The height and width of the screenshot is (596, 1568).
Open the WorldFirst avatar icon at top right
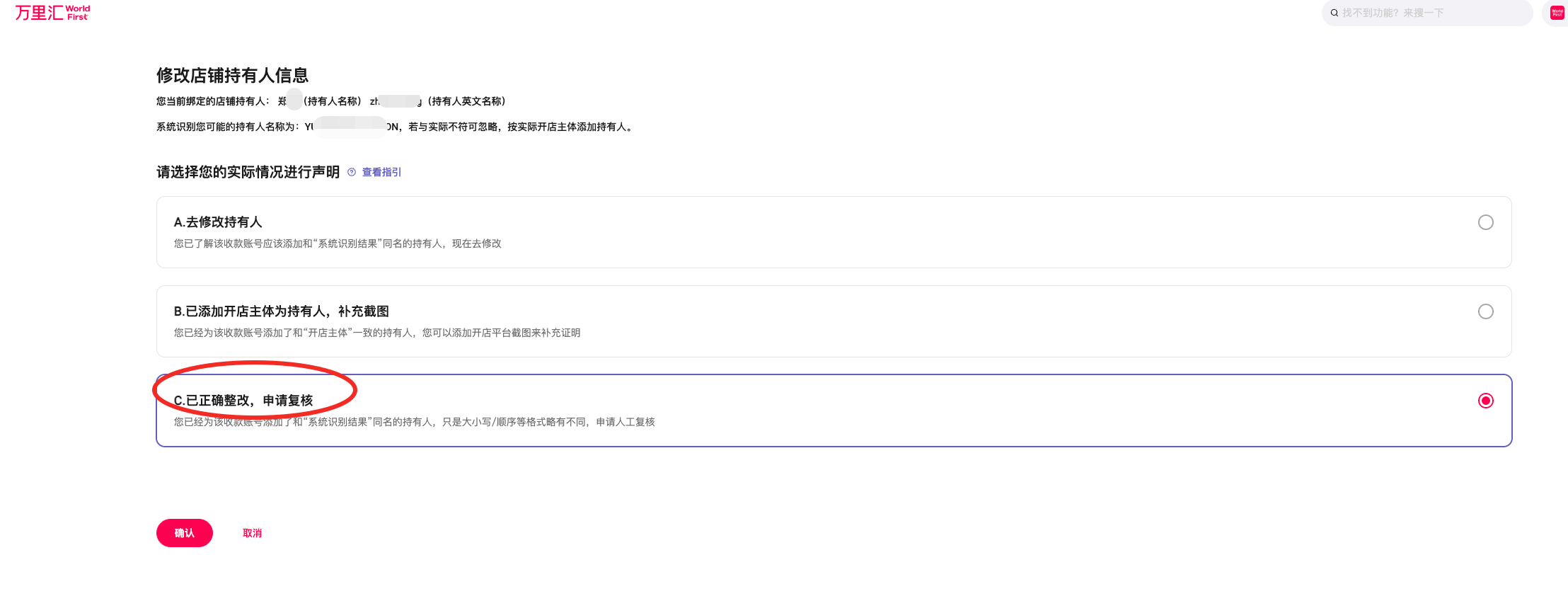1557,13
